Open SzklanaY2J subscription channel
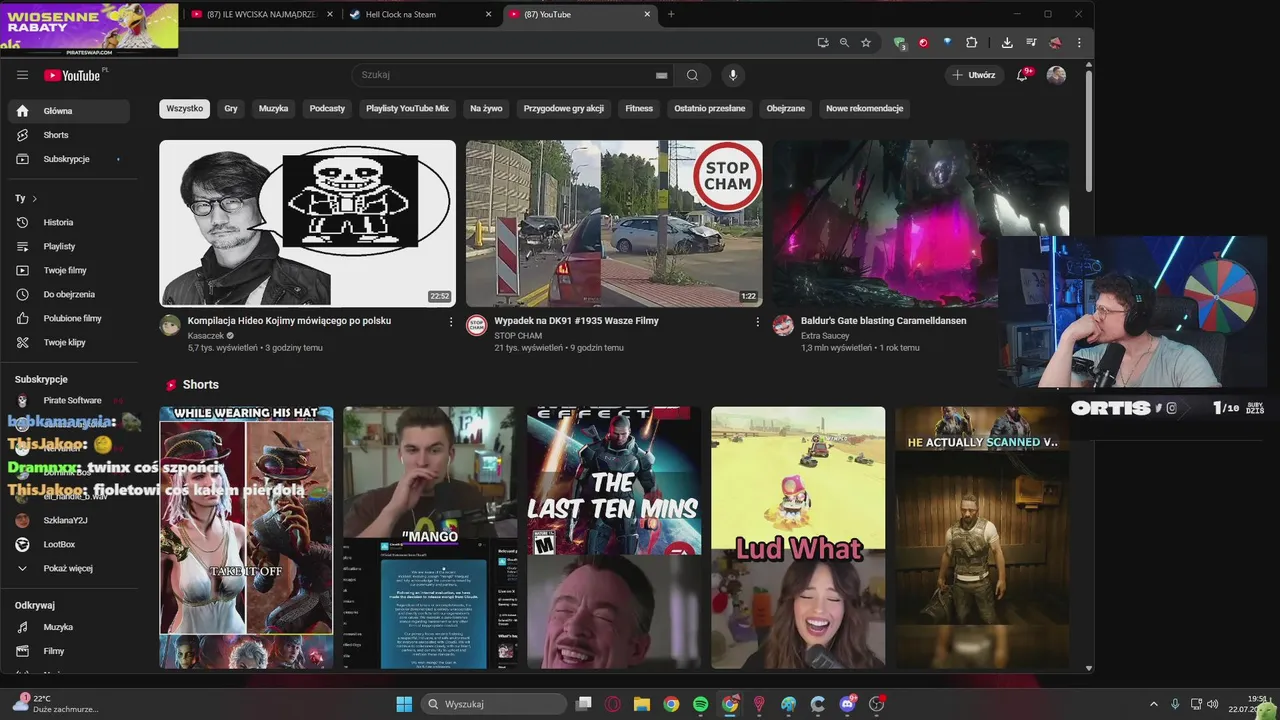1280x720 pixels. point(68,520)
